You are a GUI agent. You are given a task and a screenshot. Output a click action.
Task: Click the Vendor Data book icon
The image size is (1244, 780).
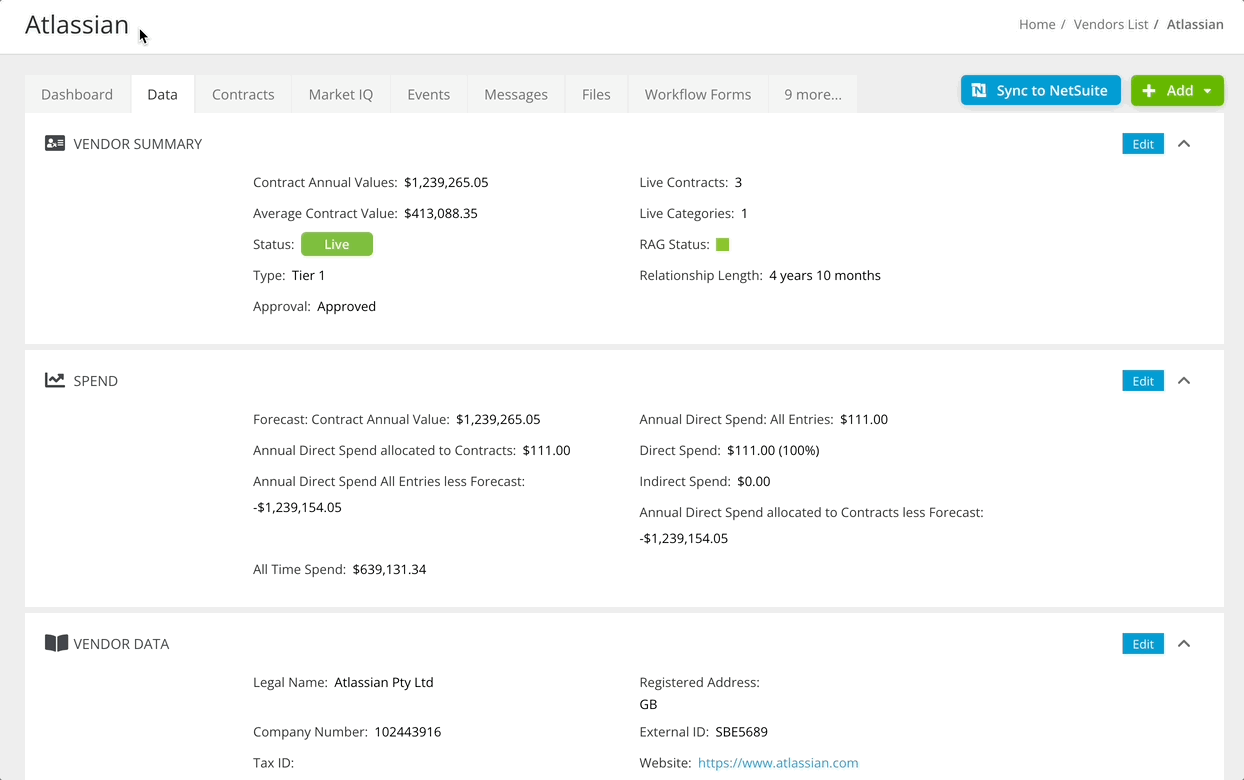point(57,643)
